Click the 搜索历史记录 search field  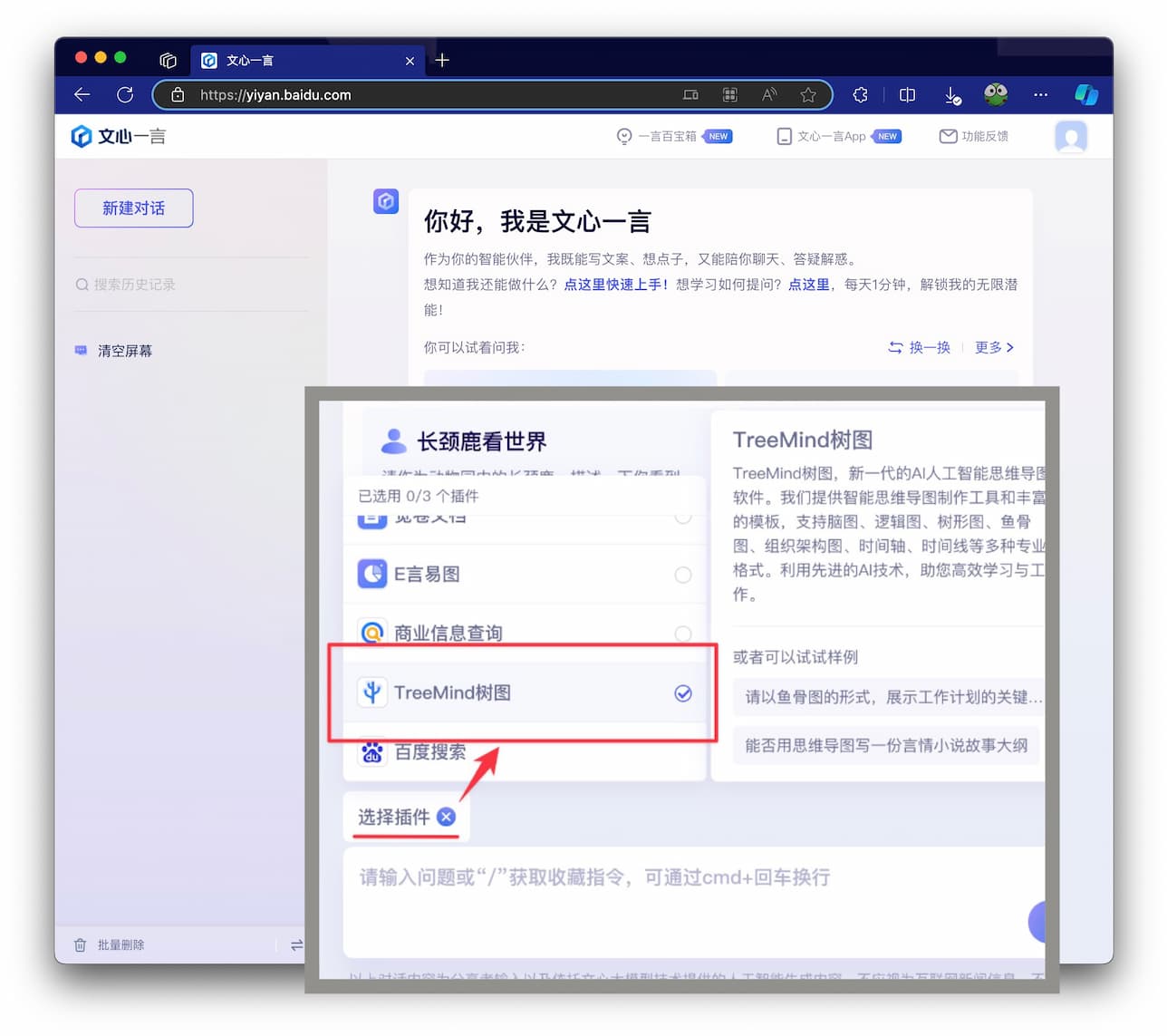click(191, 285)
